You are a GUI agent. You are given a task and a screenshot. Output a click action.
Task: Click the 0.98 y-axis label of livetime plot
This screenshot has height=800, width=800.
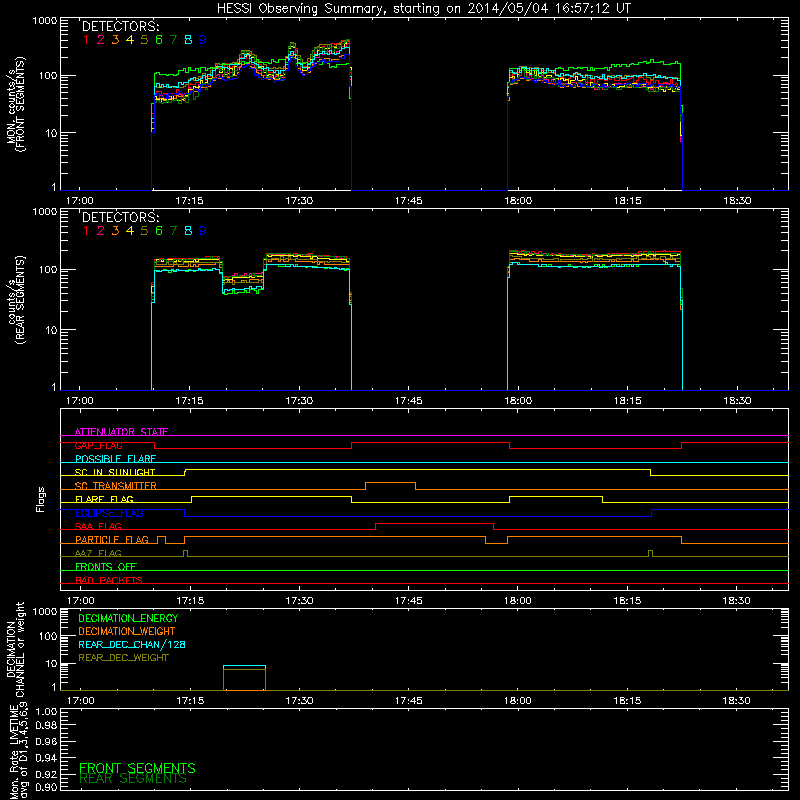point(46,725)
